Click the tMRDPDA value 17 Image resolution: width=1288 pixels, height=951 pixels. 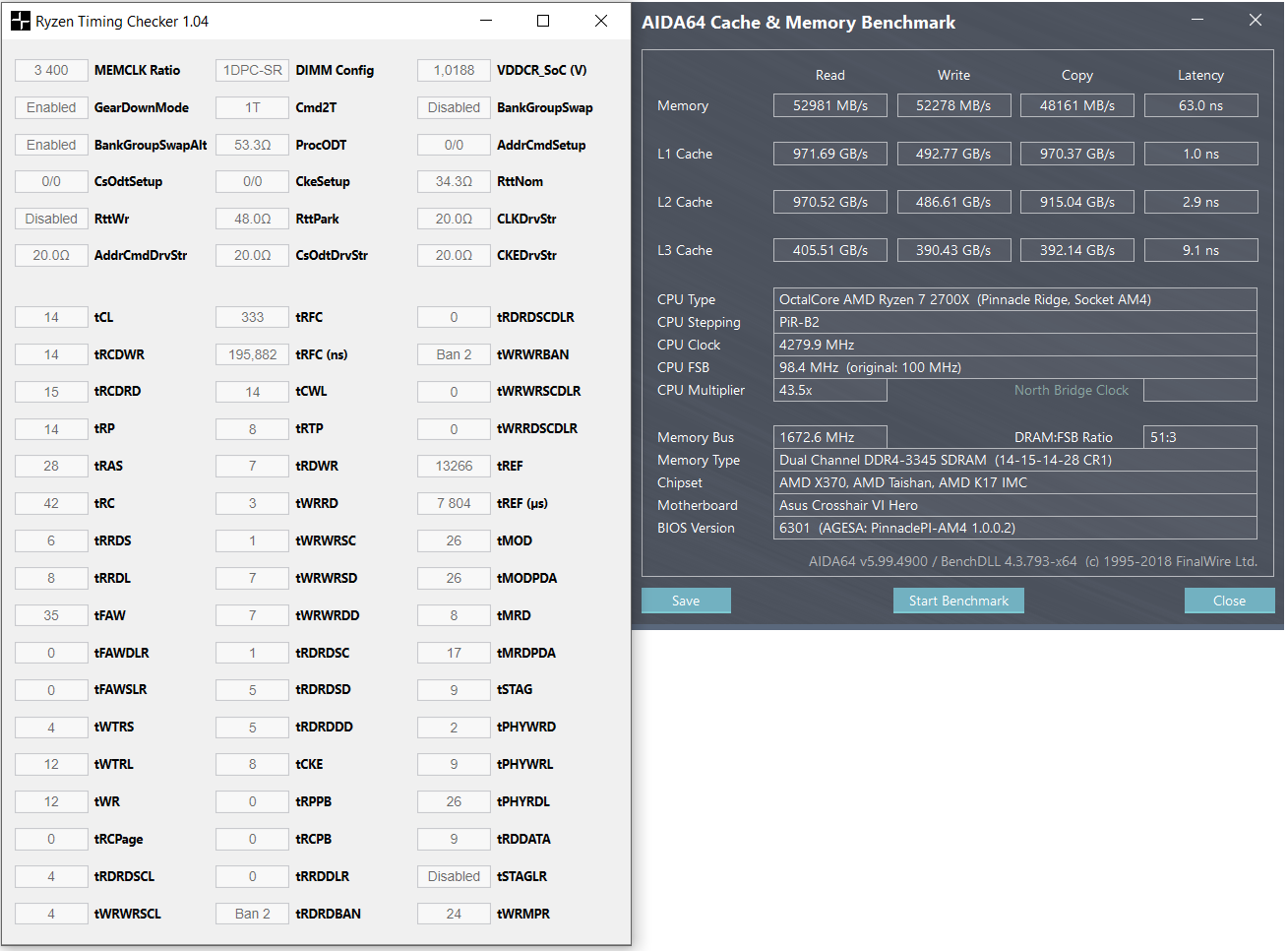[x=454, y=653]
